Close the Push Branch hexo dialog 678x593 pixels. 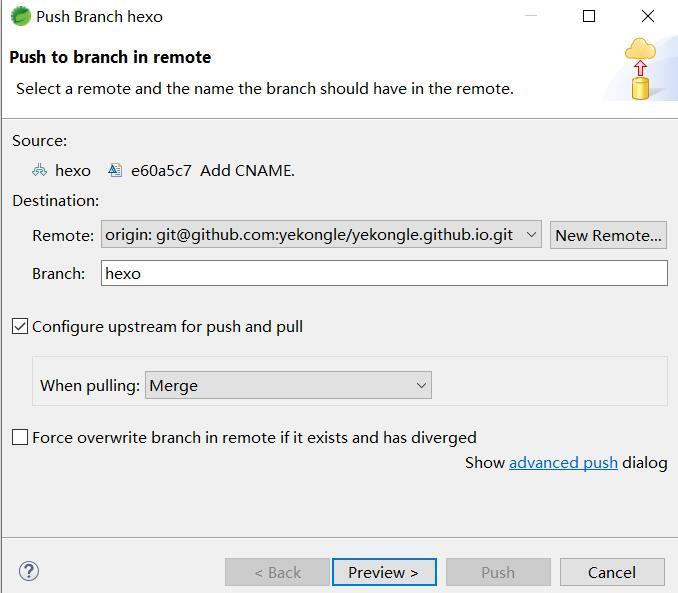click(648, 16)
